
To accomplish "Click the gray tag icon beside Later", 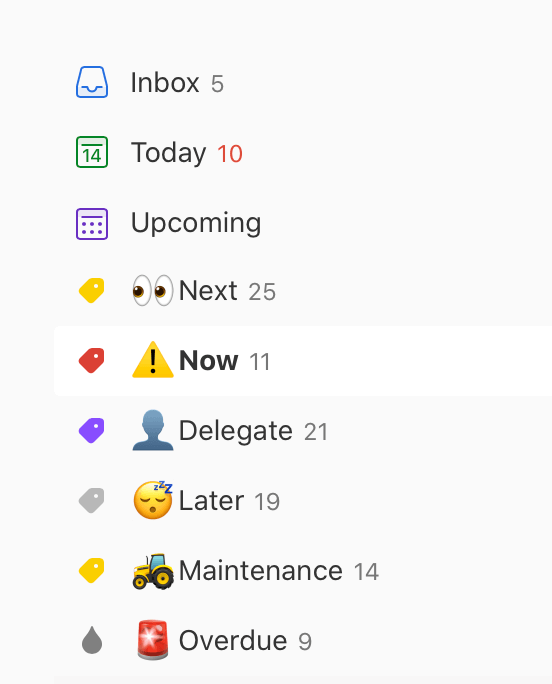I will point(92,500).
